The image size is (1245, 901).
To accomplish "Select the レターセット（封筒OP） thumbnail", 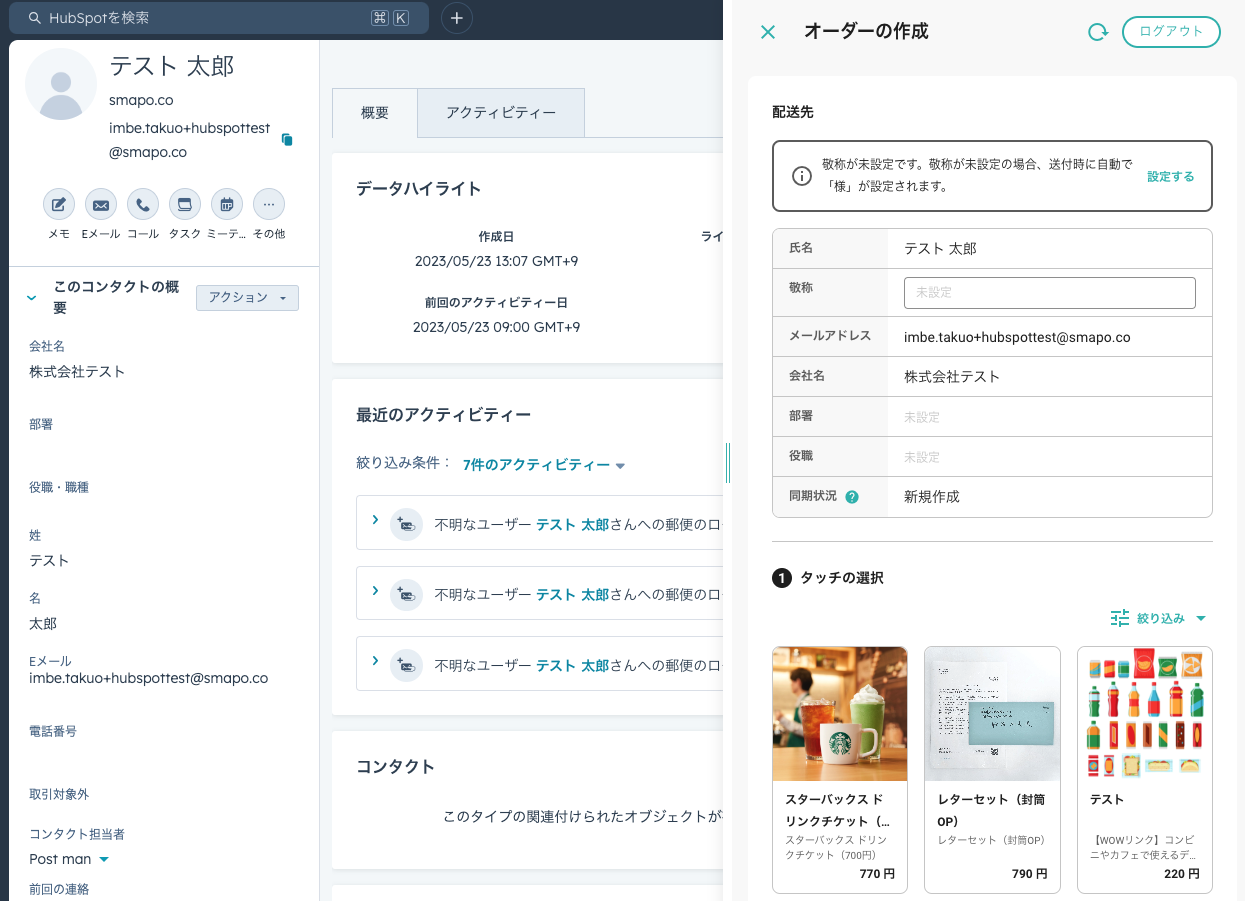I will coord(992,714).
